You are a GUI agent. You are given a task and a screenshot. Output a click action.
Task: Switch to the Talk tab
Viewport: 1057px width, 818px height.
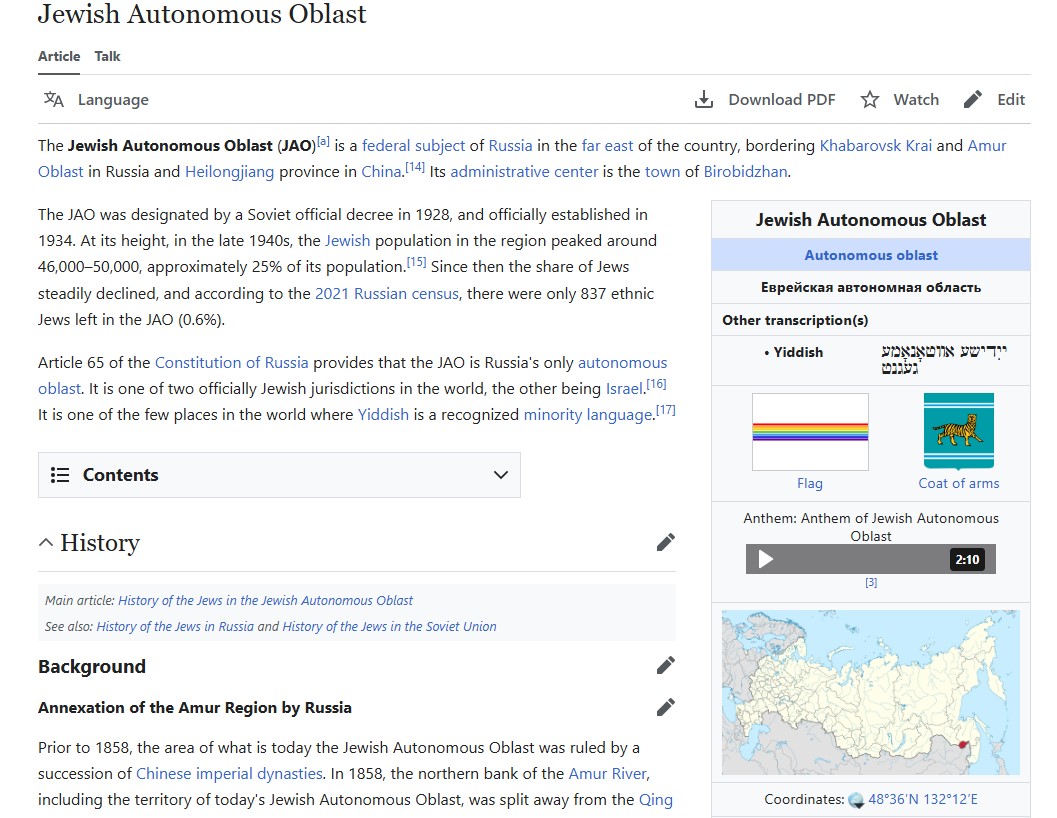107,57
